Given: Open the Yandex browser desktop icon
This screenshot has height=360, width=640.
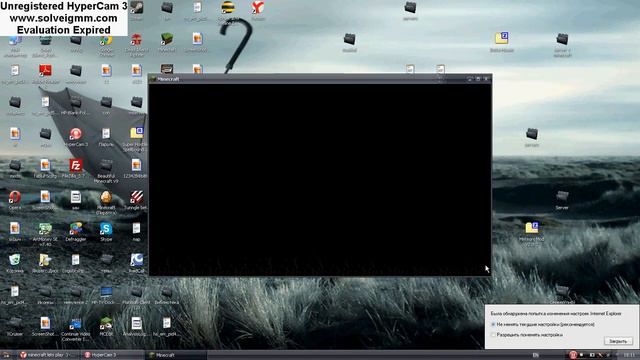Looking at the screenshot, I should (258, 7).
